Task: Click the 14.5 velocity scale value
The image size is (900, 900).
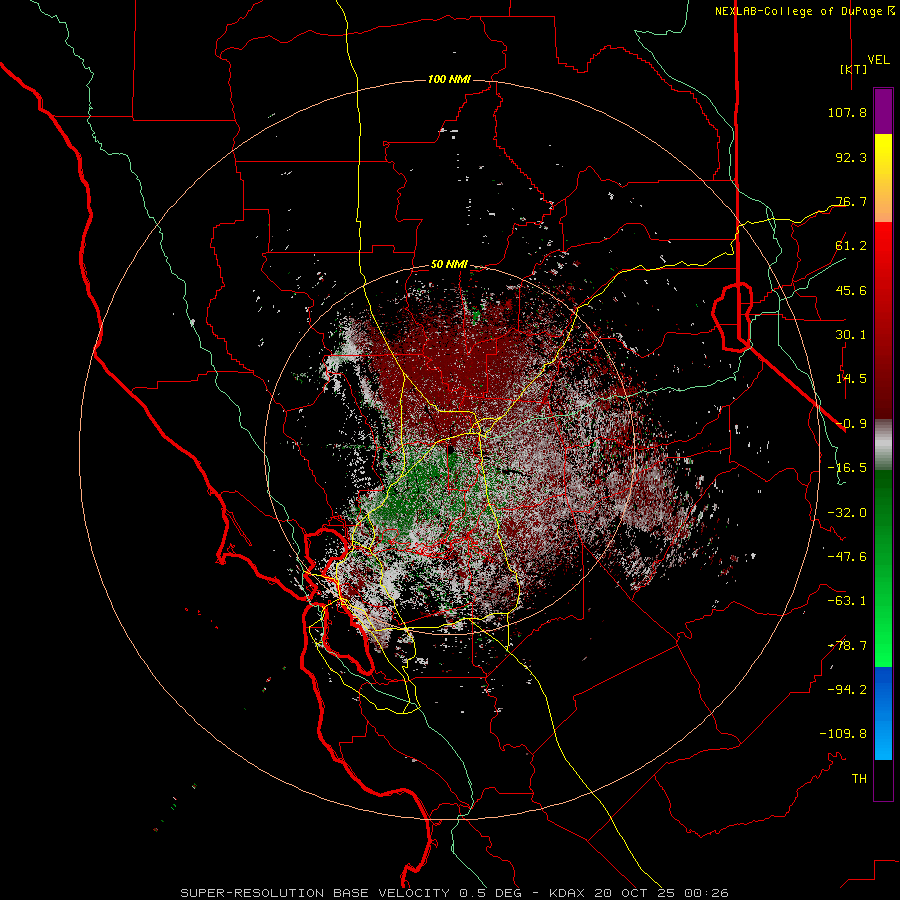Action: click(851, 379)
